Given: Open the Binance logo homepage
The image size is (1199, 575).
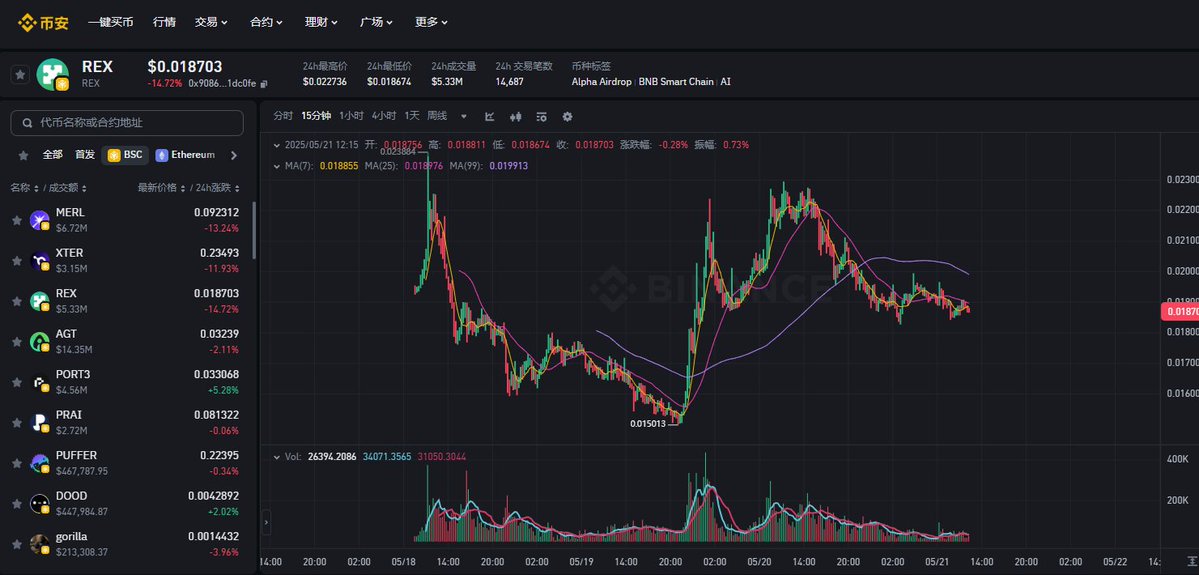Looking at the screenshot, I should pyautogui.click(x=44, y=22).
